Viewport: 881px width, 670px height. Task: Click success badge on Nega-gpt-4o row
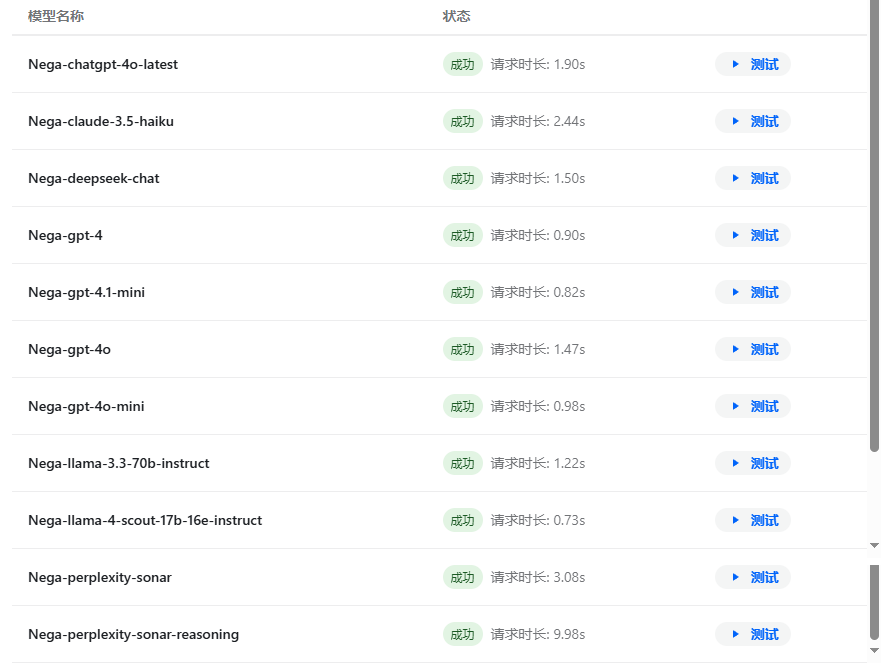462,350
